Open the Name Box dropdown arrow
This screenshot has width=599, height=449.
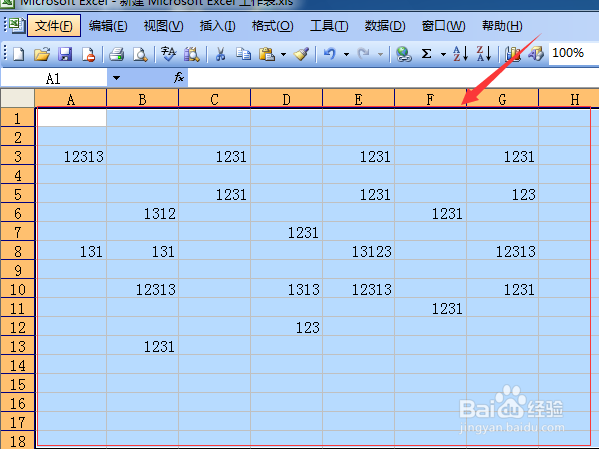coord(116,78)
